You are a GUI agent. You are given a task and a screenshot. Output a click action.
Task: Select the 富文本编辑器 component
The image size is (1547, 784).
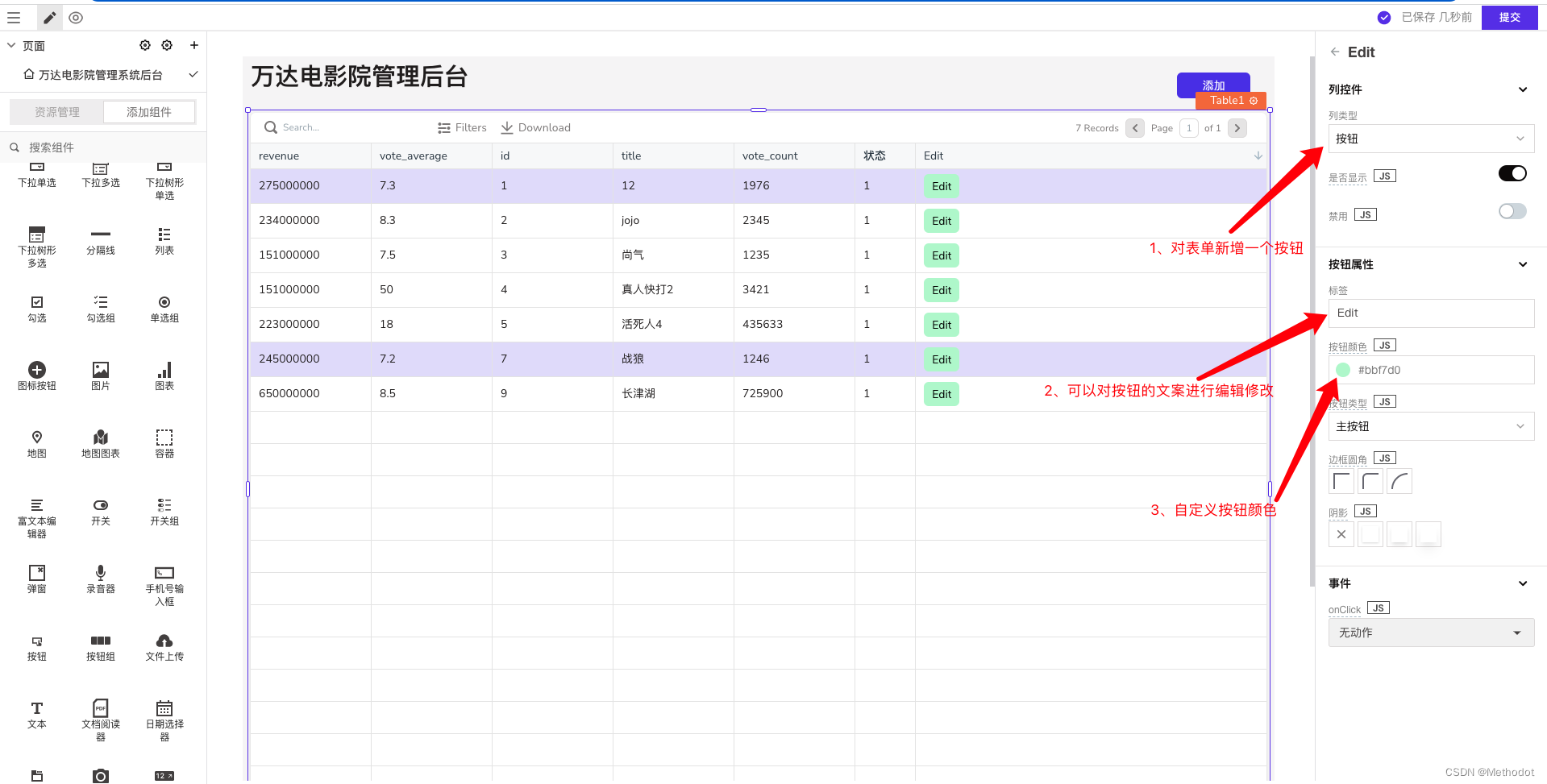pyautogui.click(x=37, y=518)
